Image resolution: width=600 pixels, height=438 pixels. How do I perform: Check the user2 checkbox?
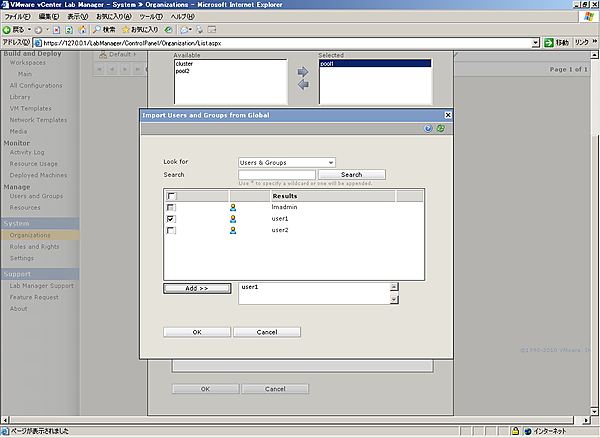(x=172, y=230)
